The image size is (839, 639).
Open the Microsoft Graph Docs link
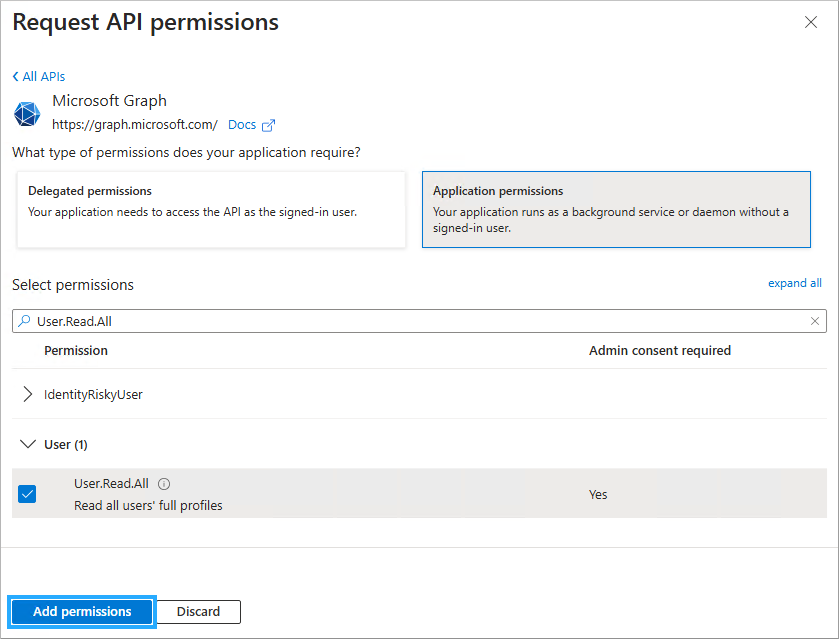click(x=242, y=125)
